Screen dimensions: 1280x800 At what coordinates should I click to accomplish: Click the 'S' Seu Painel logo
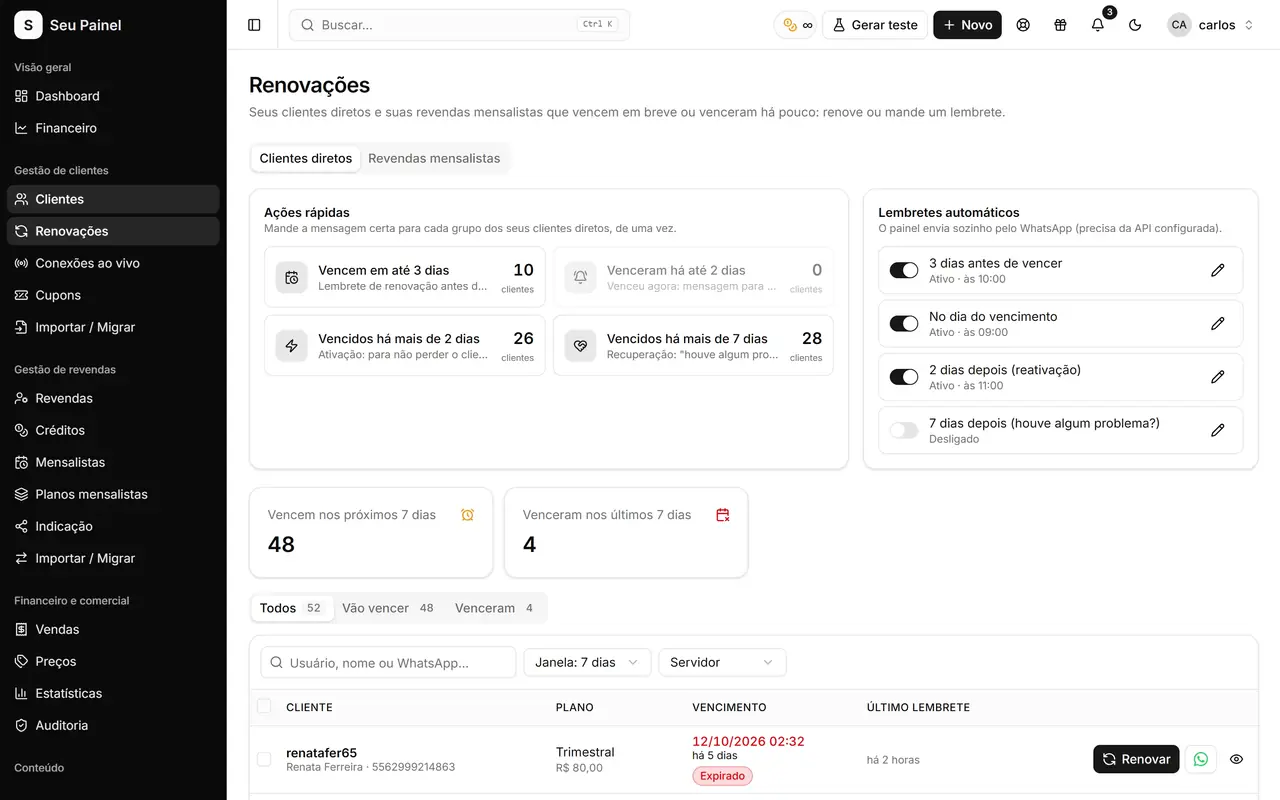(x=28, y=25)
